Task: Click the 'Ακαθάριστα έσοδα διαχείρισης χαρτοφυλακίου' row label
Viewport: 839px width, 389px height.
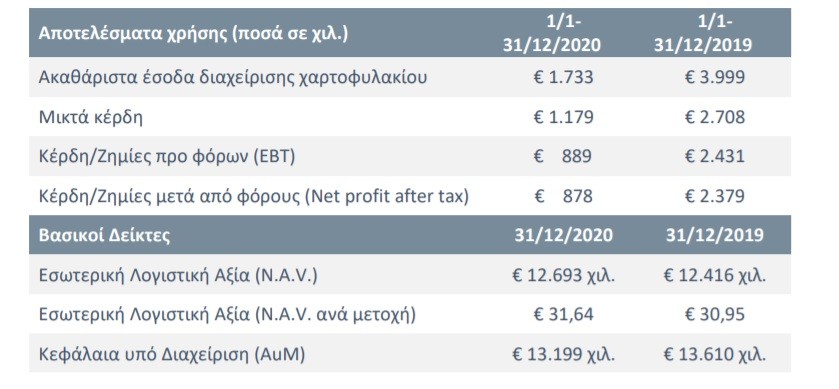Action: (233, 78)
